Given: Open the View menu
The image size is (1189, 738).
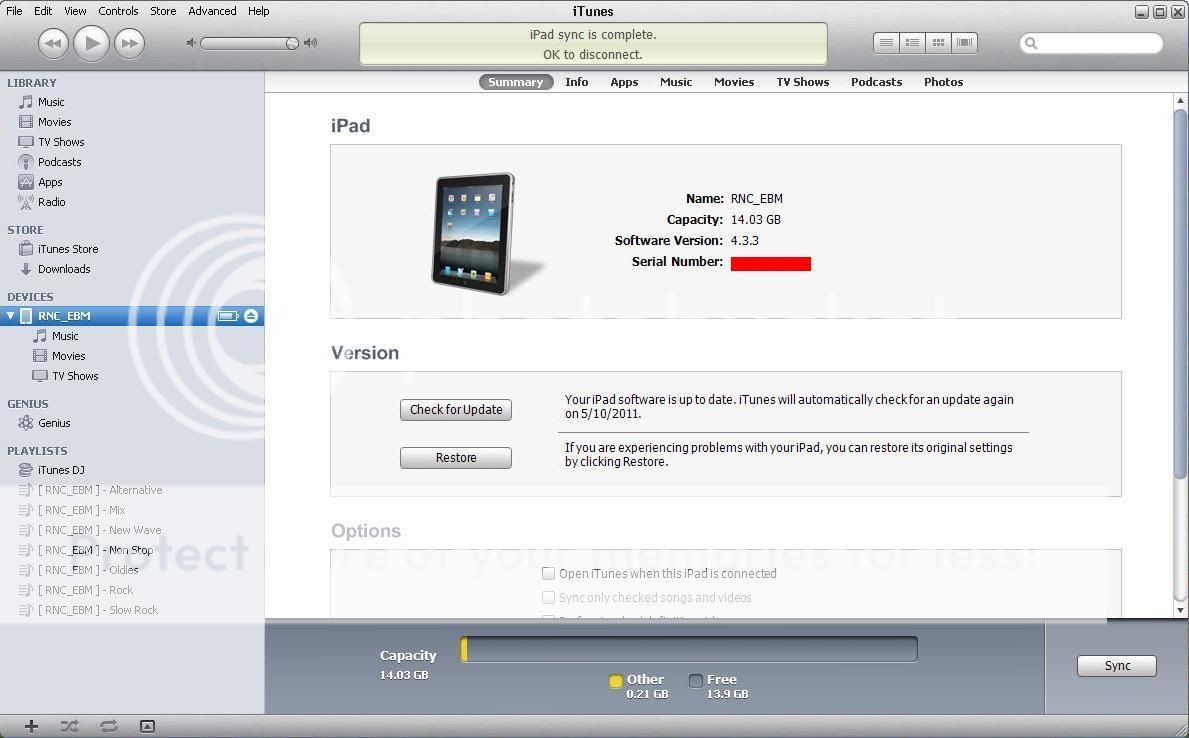Looking at the screenshot, I should [x=75, y=11].
